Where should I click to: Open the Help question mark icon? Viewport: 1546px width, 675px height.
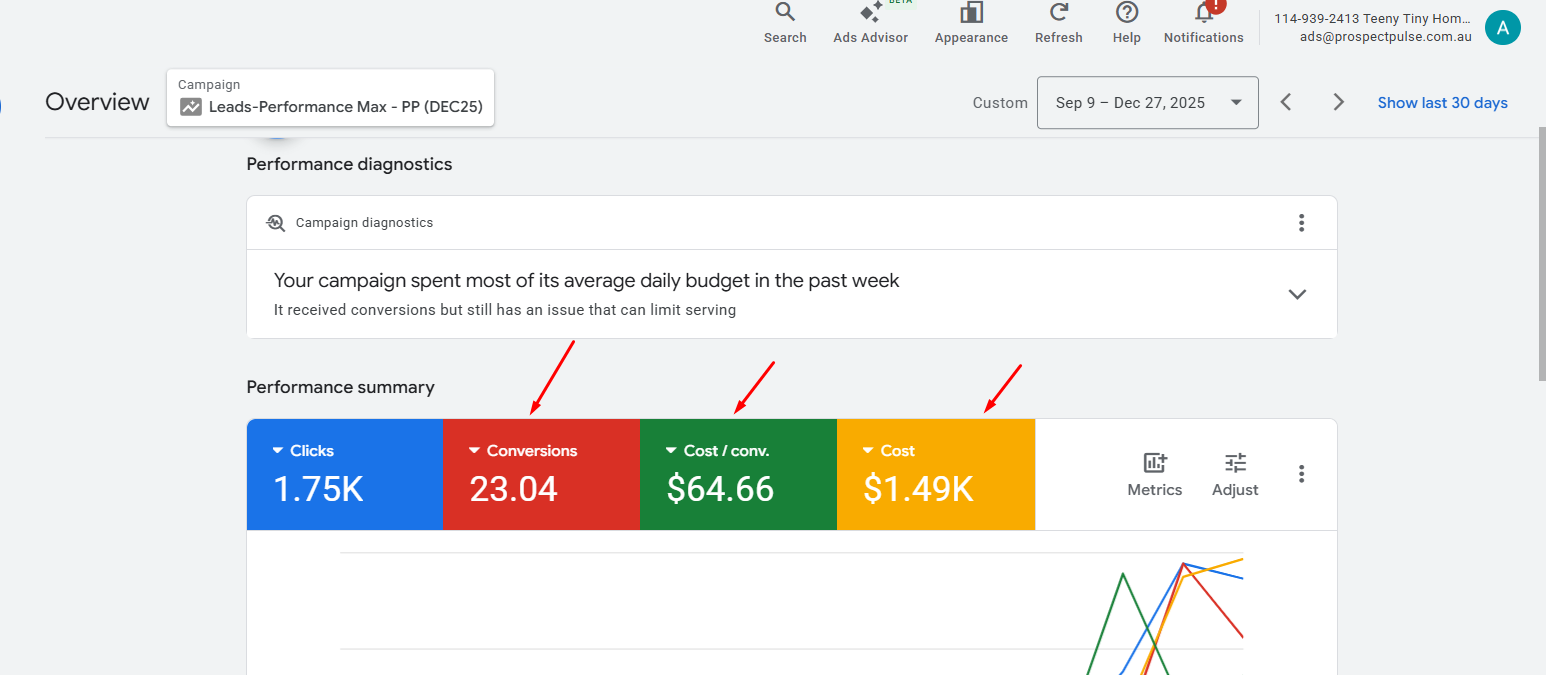(x=1127, y=13)
